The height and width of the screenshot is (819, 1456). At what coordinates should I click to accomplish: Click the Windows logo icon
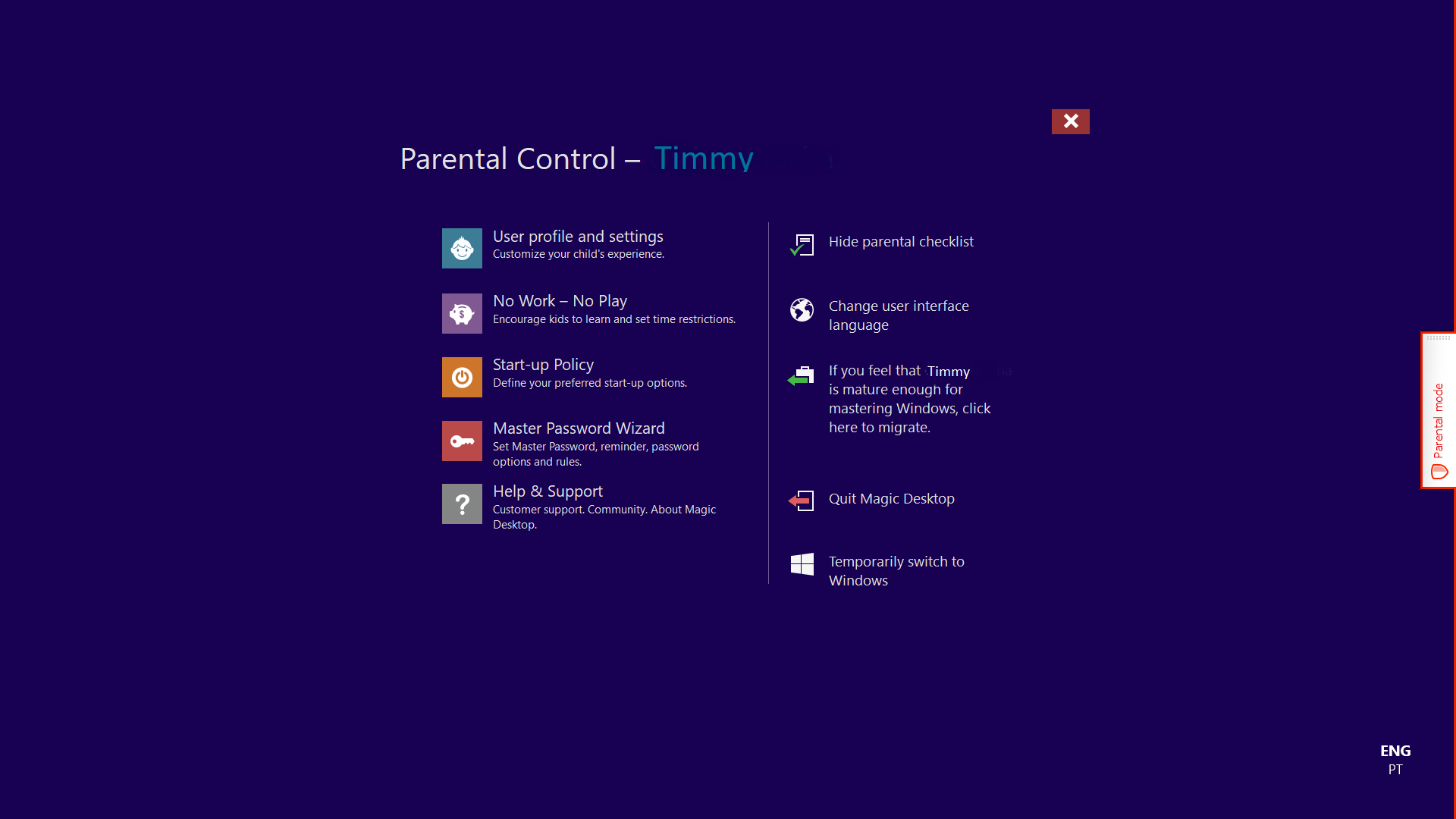coord(802,564)
